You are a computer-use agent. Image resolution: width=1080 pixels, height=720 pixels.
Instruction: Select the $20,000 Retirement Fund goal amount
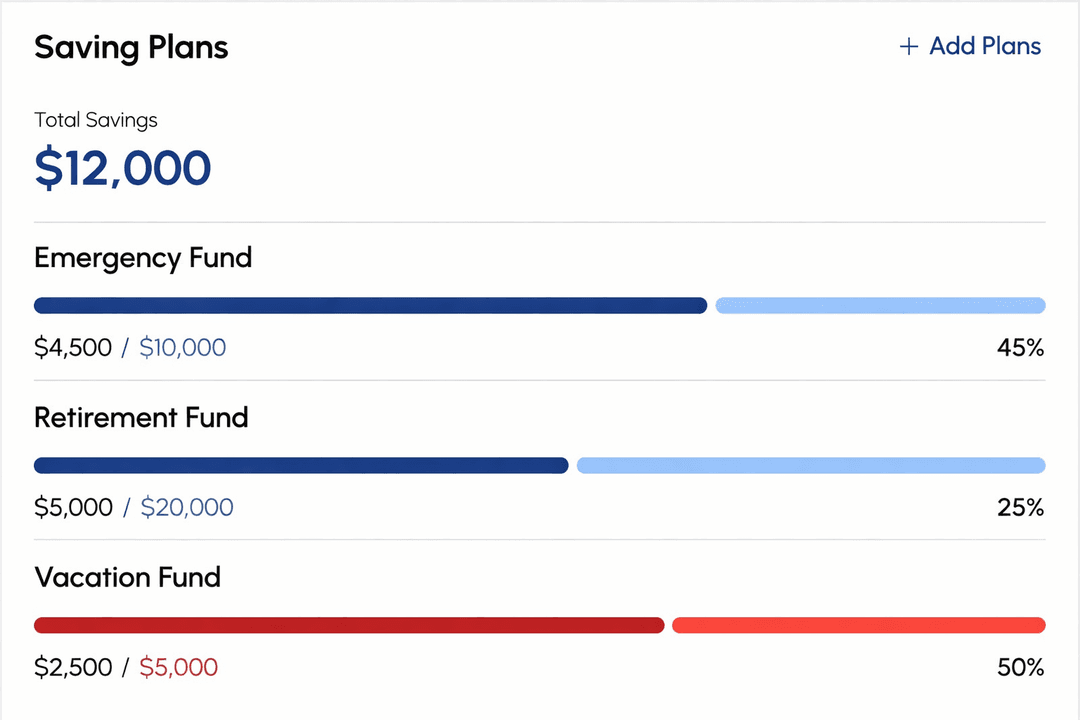(x=187, y=508)
